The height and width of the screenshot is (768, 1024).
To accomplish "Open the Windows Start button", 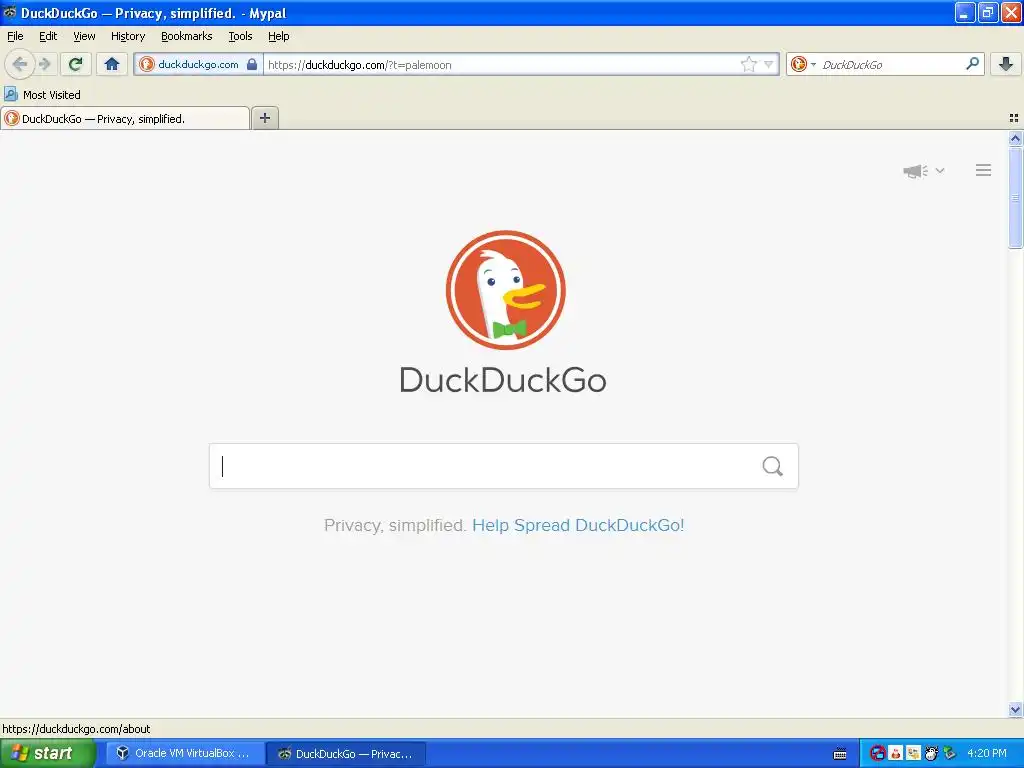I will pos(47,754).
